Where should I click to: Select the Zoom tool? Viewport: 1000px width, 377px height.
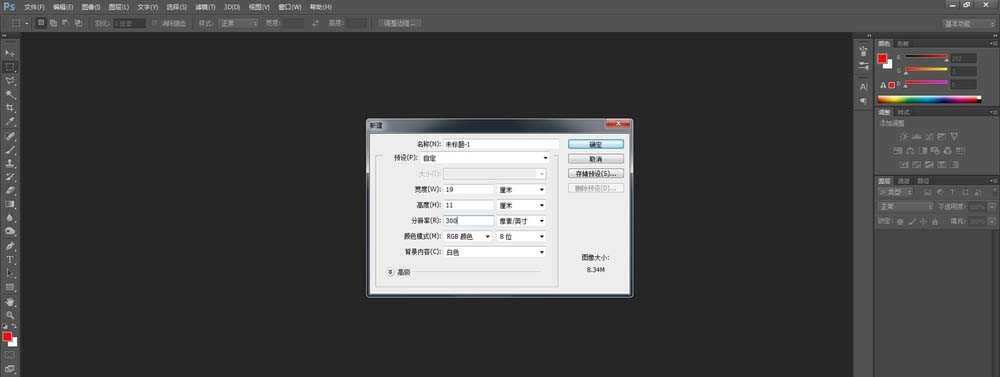point(10,315)
